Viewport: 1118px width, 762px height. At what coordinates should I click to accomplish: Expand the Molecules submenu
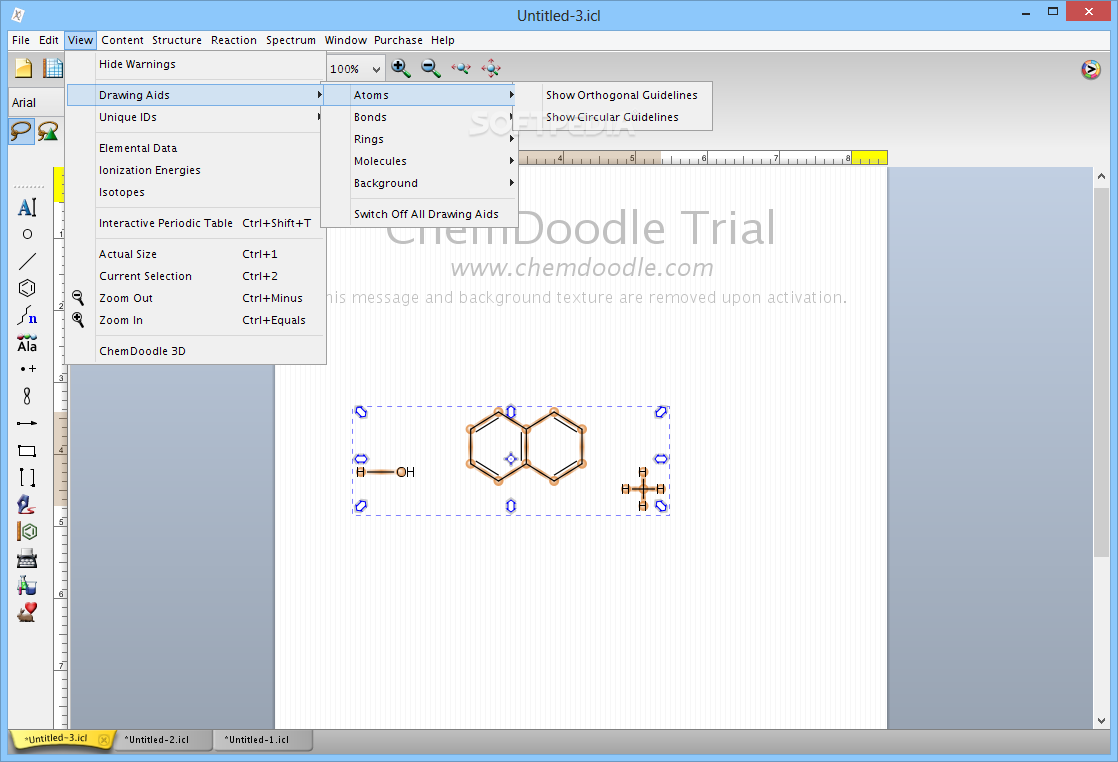tap(419, 161)
